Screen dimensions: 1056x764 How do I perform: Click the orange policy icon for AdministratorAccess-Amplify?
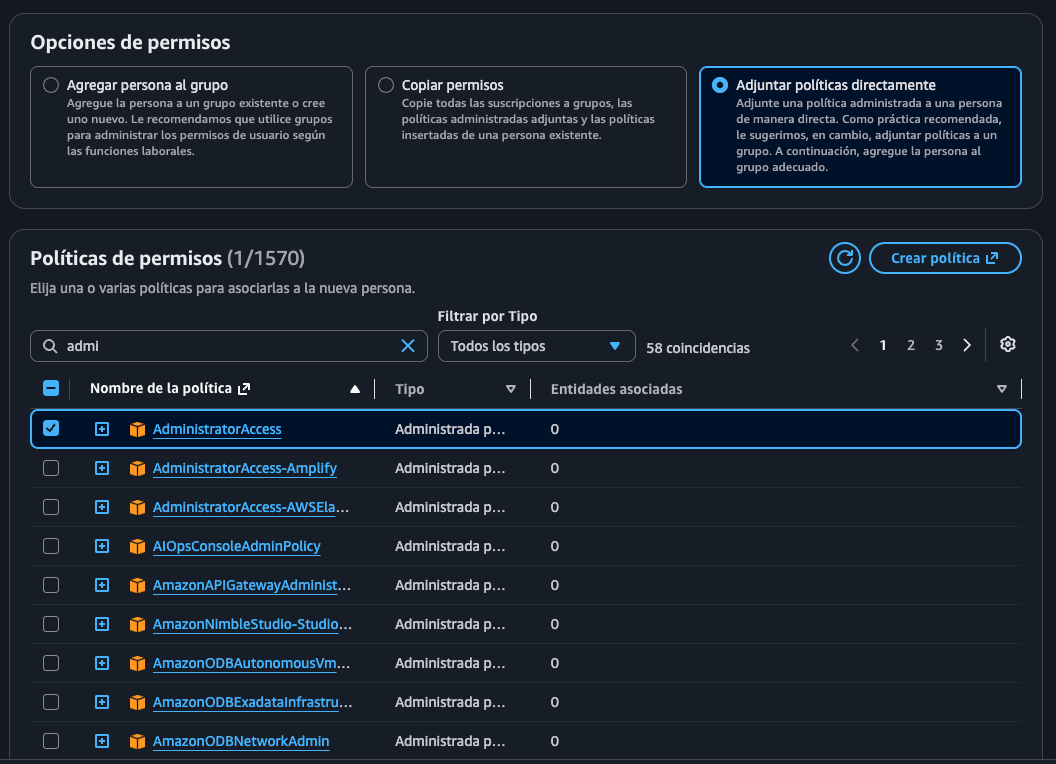coord(137,468)
